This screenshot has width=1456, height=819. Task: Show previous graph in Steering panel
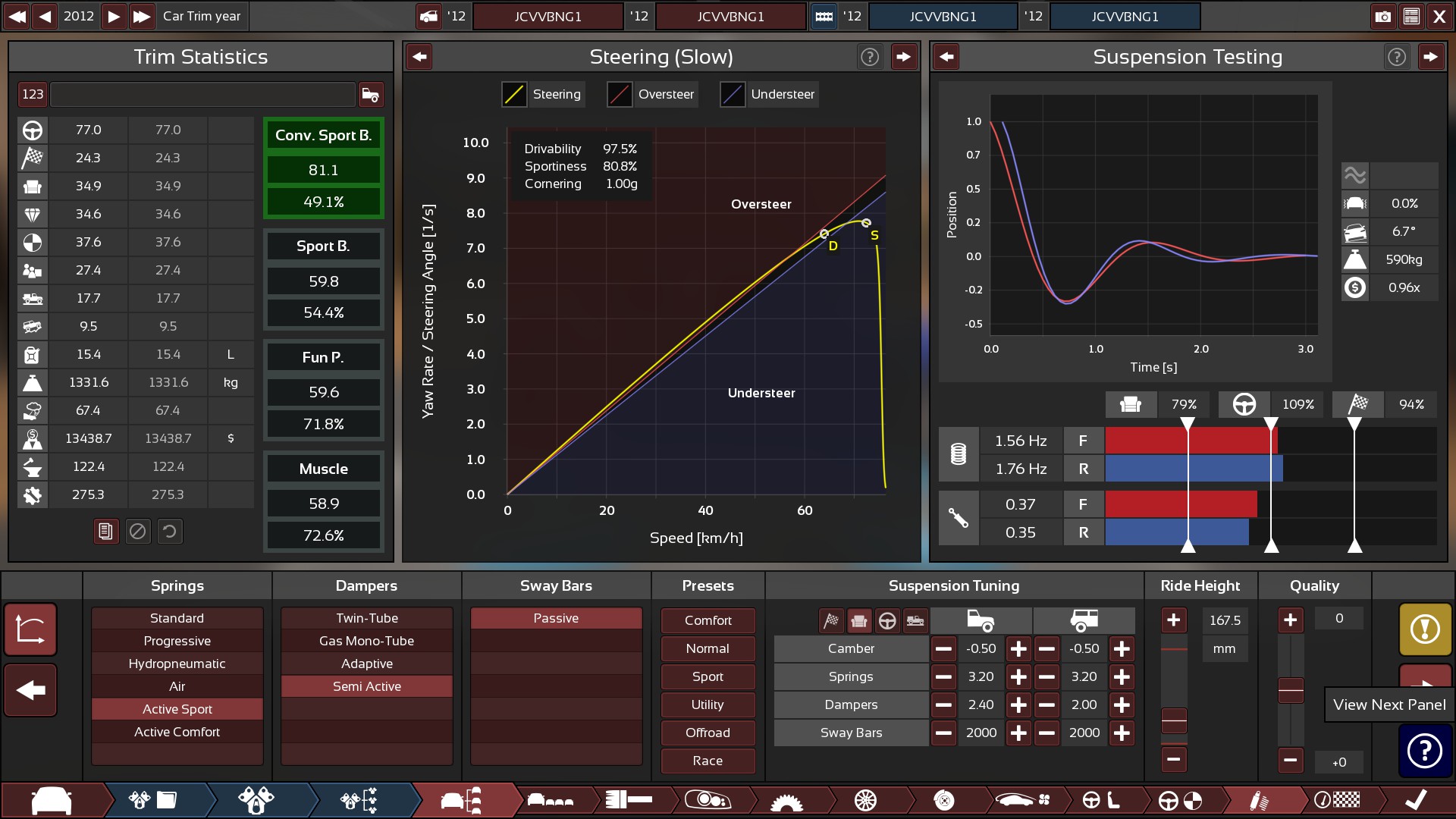point(419,57)
